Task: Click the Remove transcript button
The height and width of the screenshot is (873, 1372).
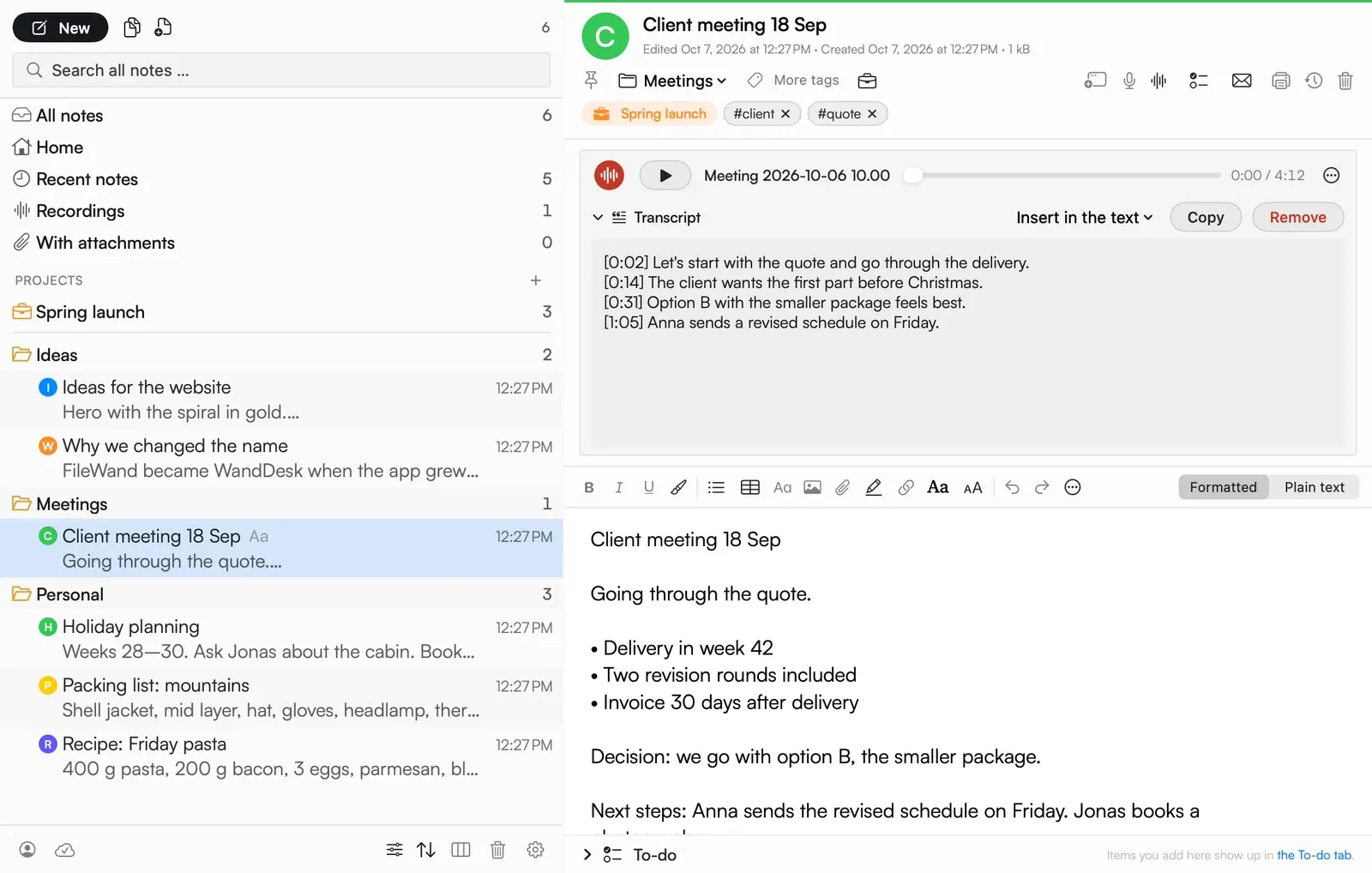Action: click(x=1297, y=218)
